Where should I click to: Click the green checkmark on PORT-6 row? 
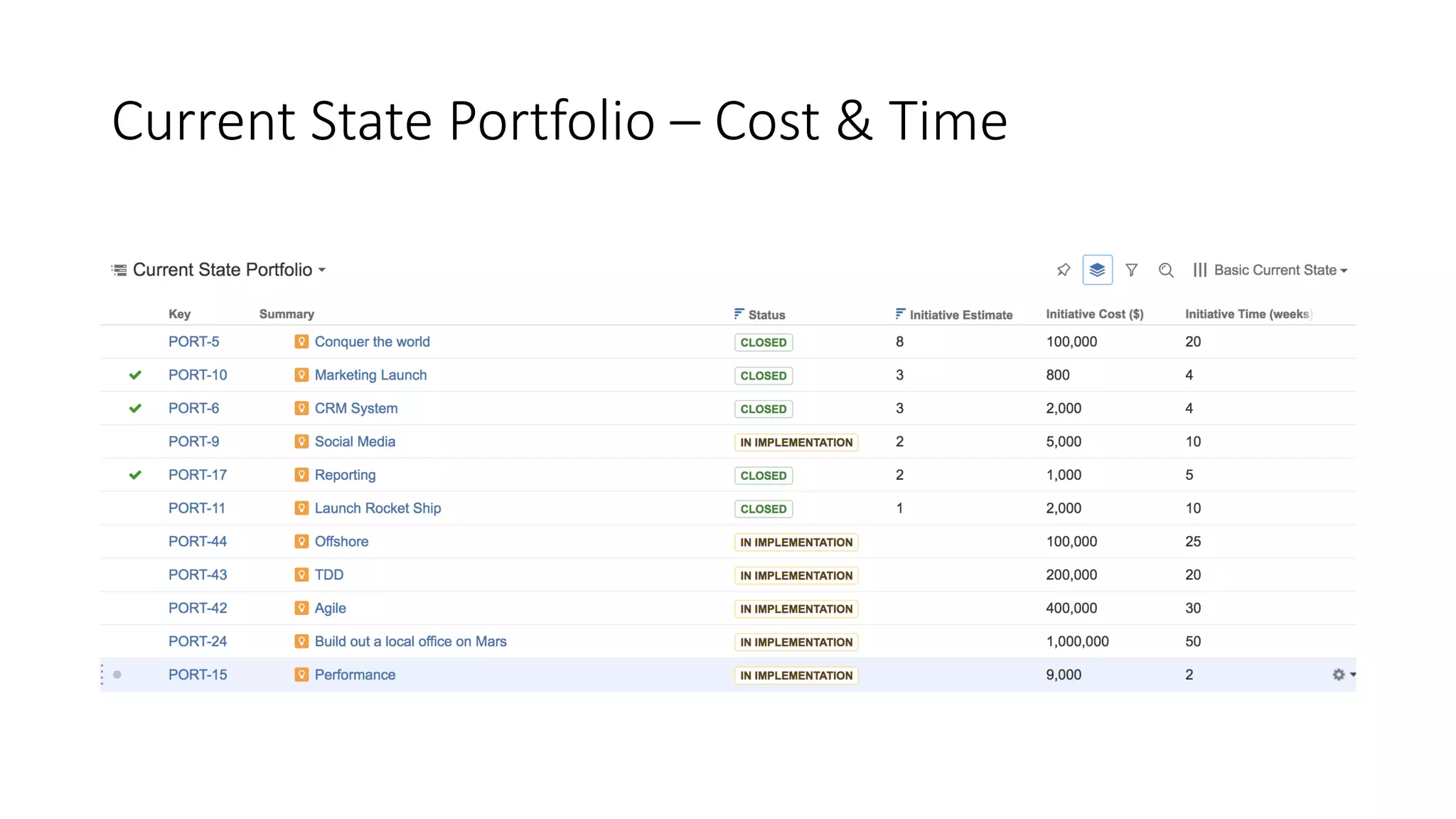click(135, 408)
